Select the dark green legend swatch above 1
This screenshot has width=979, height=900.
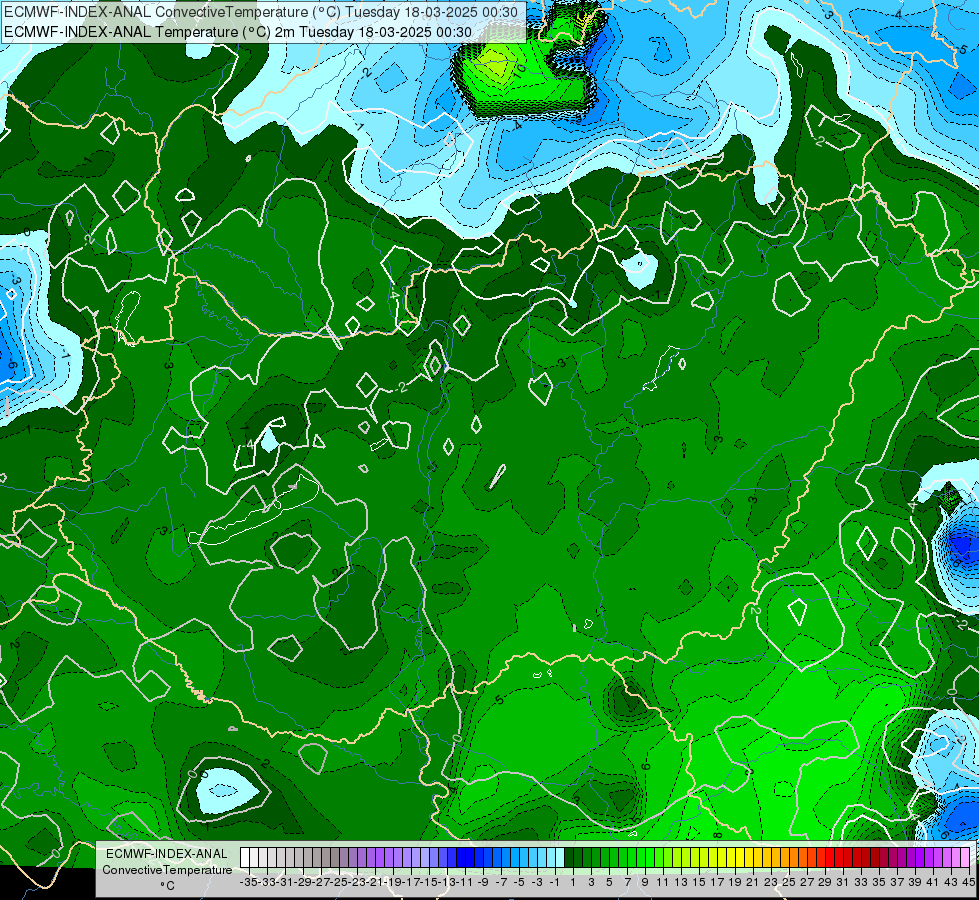coord(569,858)
